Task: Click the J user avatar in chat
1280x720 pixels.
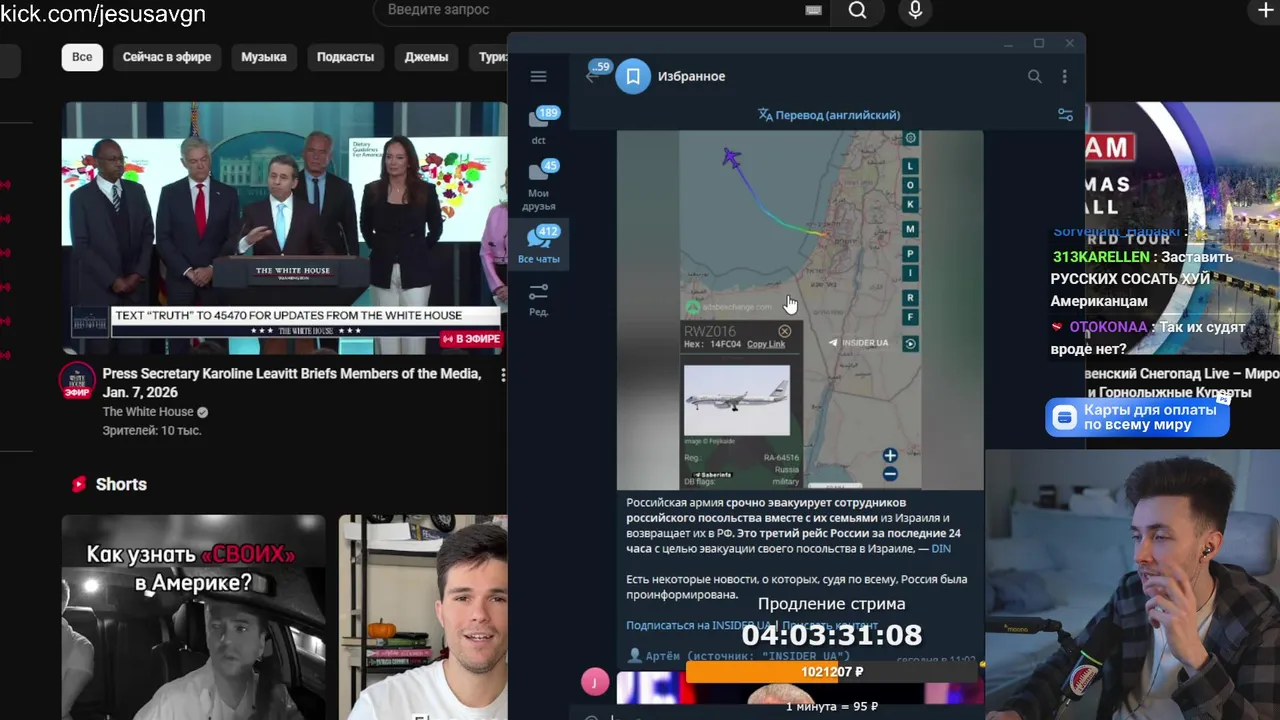Action: point(595,682)
